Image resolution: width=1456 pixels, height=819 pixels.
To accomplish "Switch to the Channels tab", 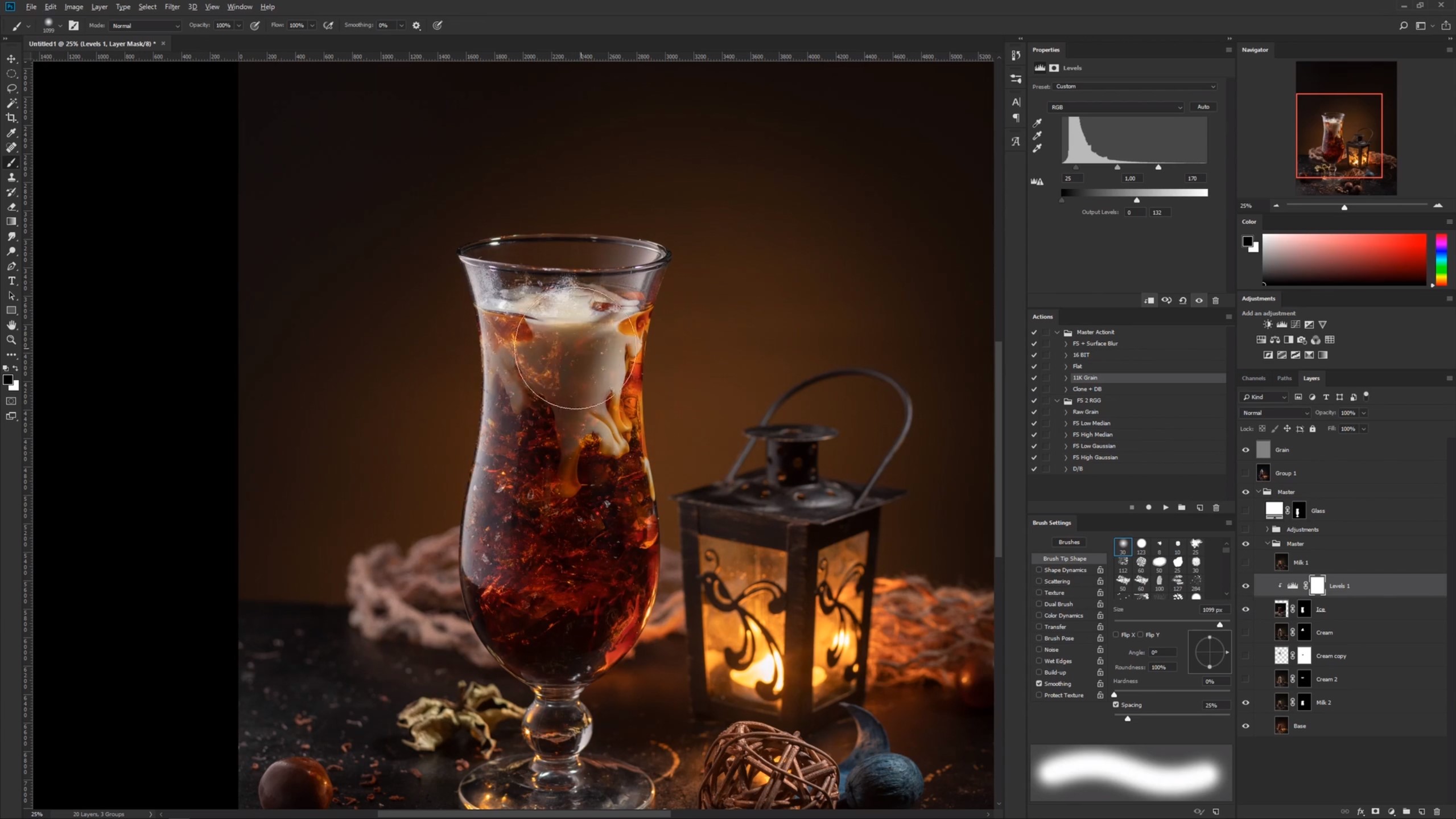I will pyautogui.click(x=1254, y=378).
